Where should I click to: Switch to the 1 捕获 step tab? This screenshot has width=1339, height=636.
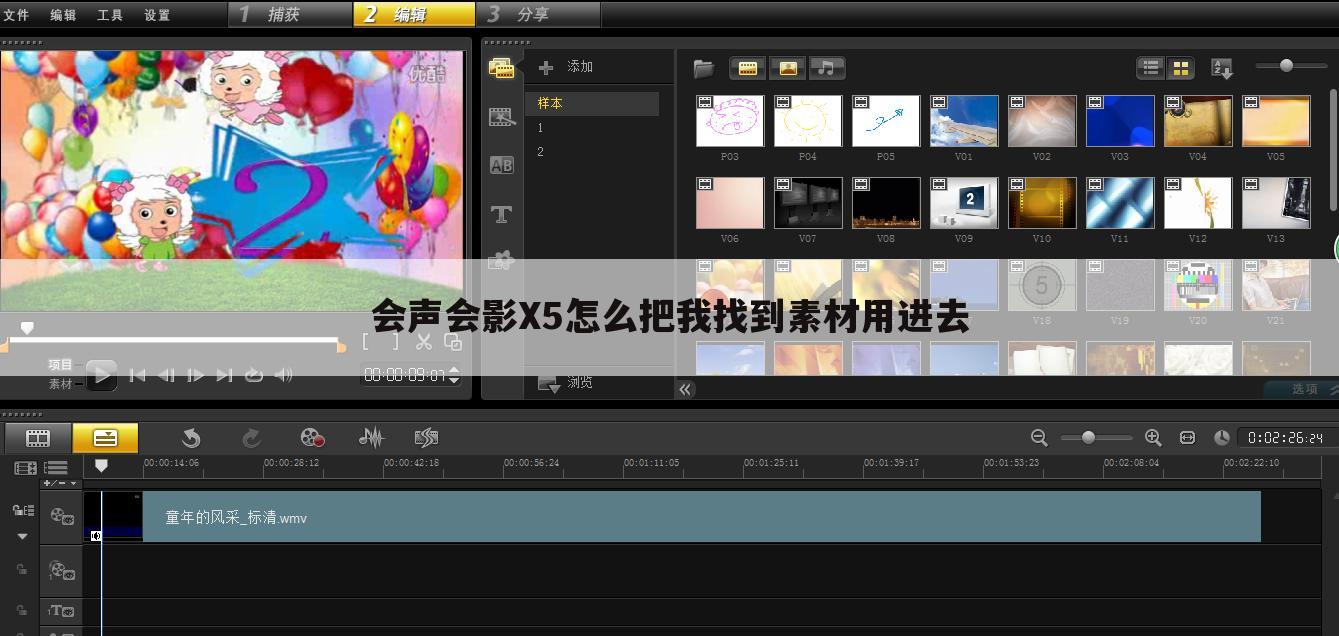(x=290, y=14)
